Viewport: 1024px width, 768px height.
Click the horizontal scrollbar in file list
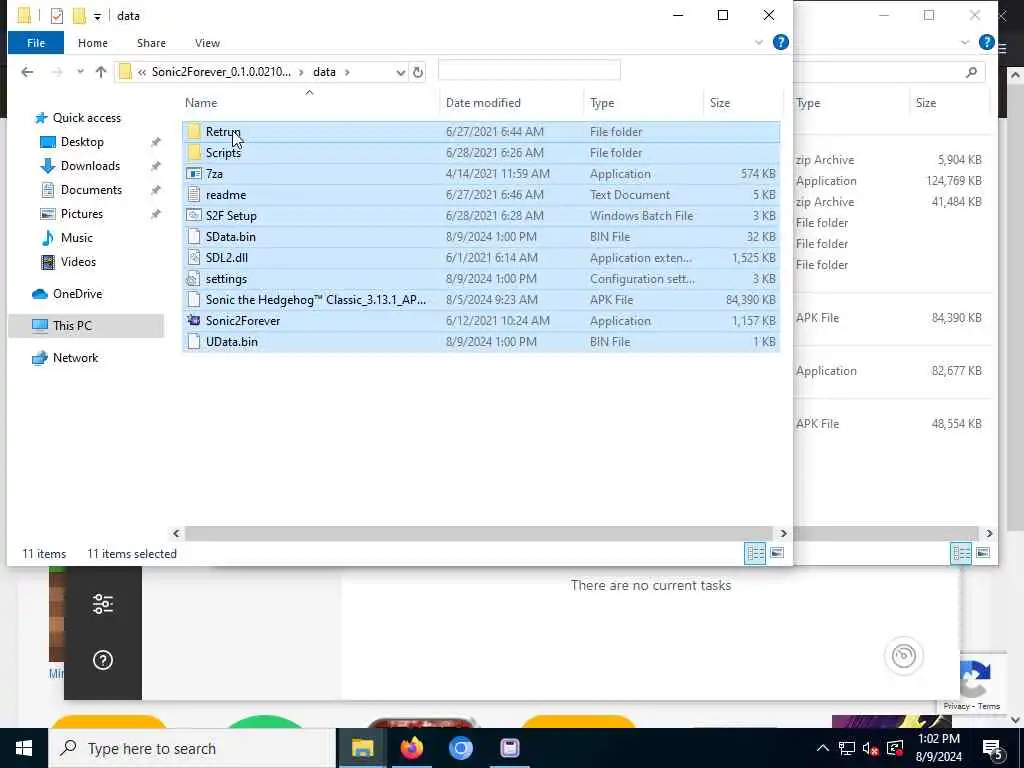pyautogui.click(x=479, y=534)
